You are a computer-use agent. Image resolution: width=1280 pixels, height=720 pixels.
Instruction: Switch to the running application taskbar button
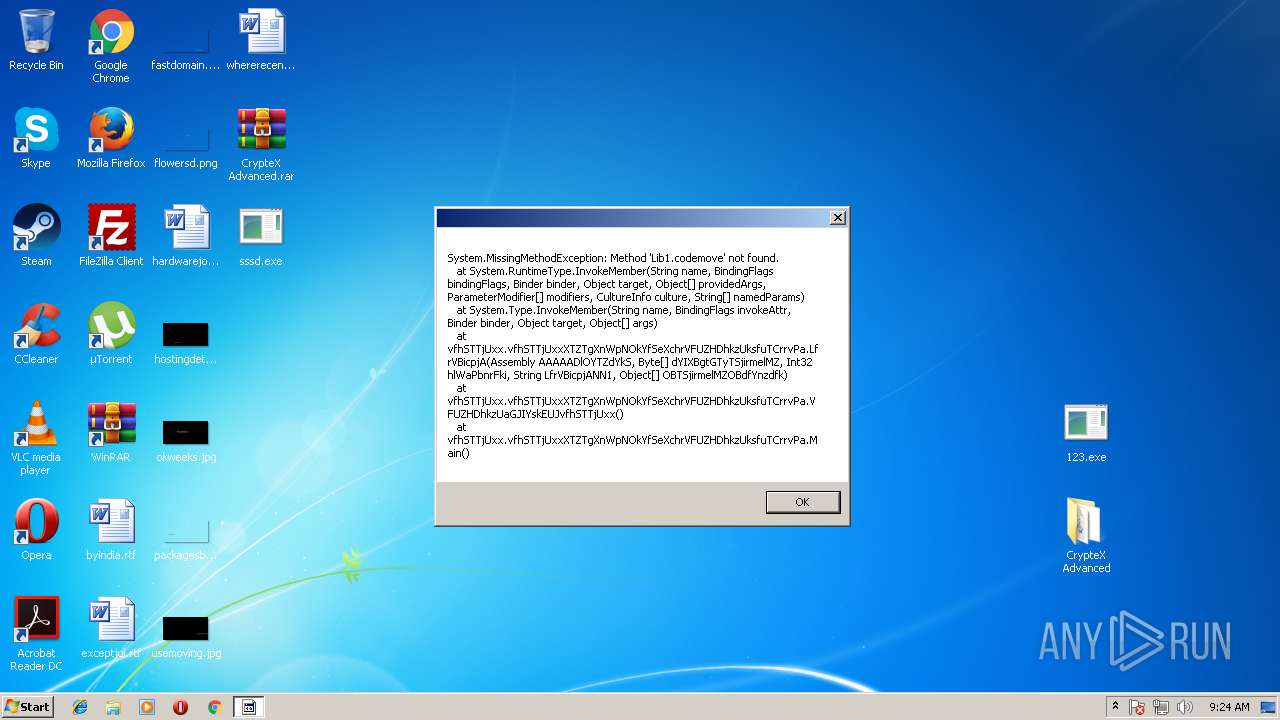249,707
